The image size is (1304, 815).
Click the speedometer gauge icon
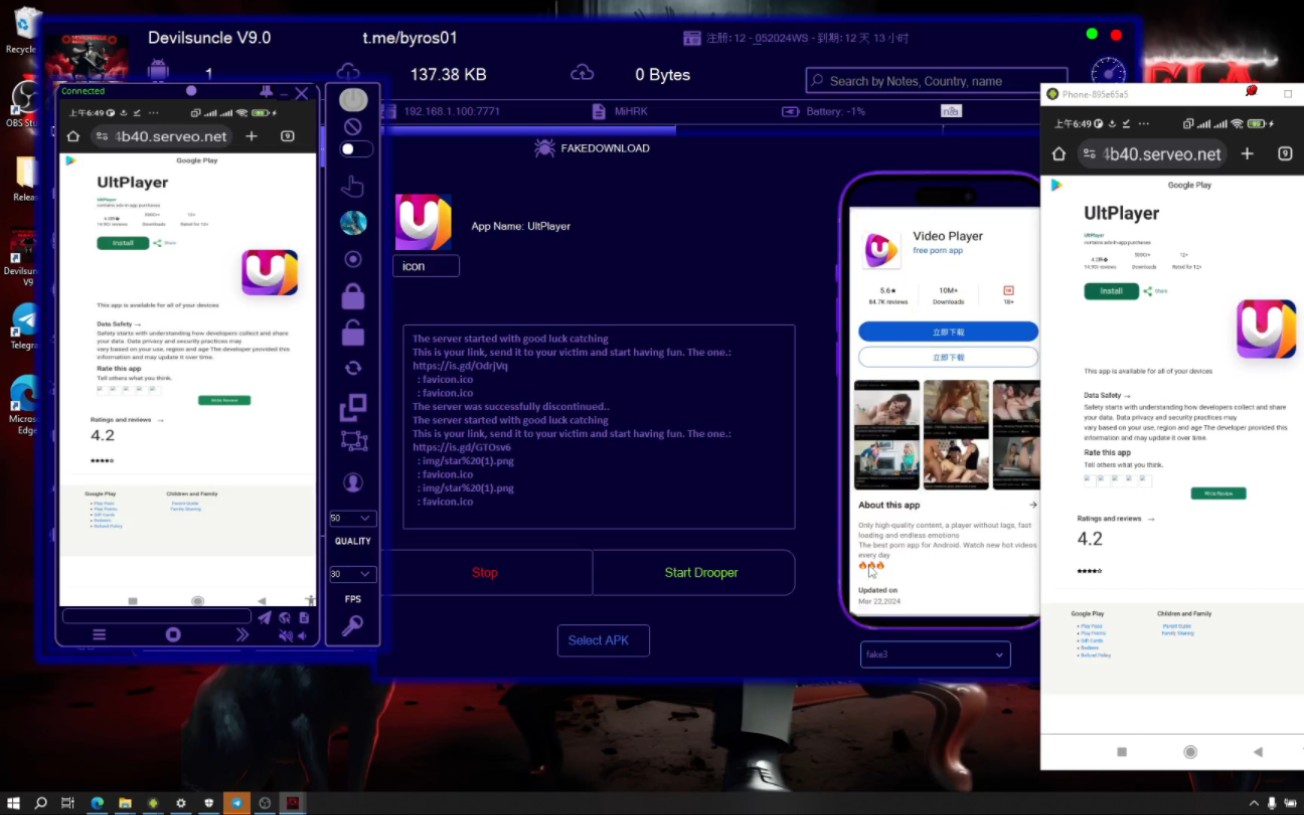tap(1108, 75)
